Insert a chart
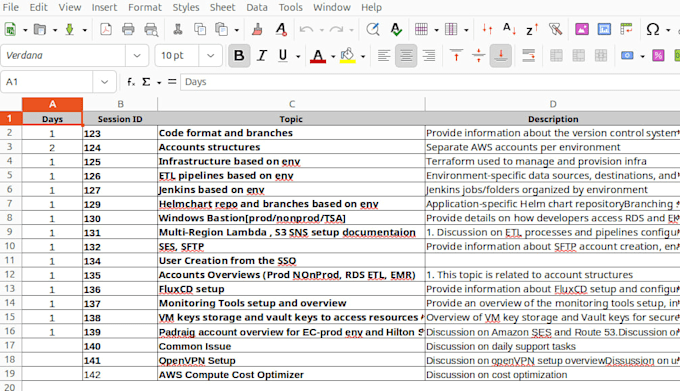Screen dimensions: 680x391 point(604,29)
